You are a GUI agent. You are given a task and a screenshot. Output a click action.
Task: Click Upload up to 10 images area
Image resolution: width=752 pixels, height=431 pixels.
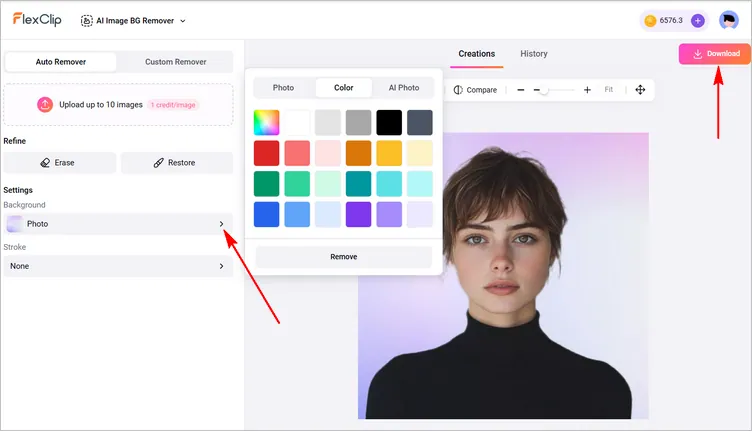point(118,105)
